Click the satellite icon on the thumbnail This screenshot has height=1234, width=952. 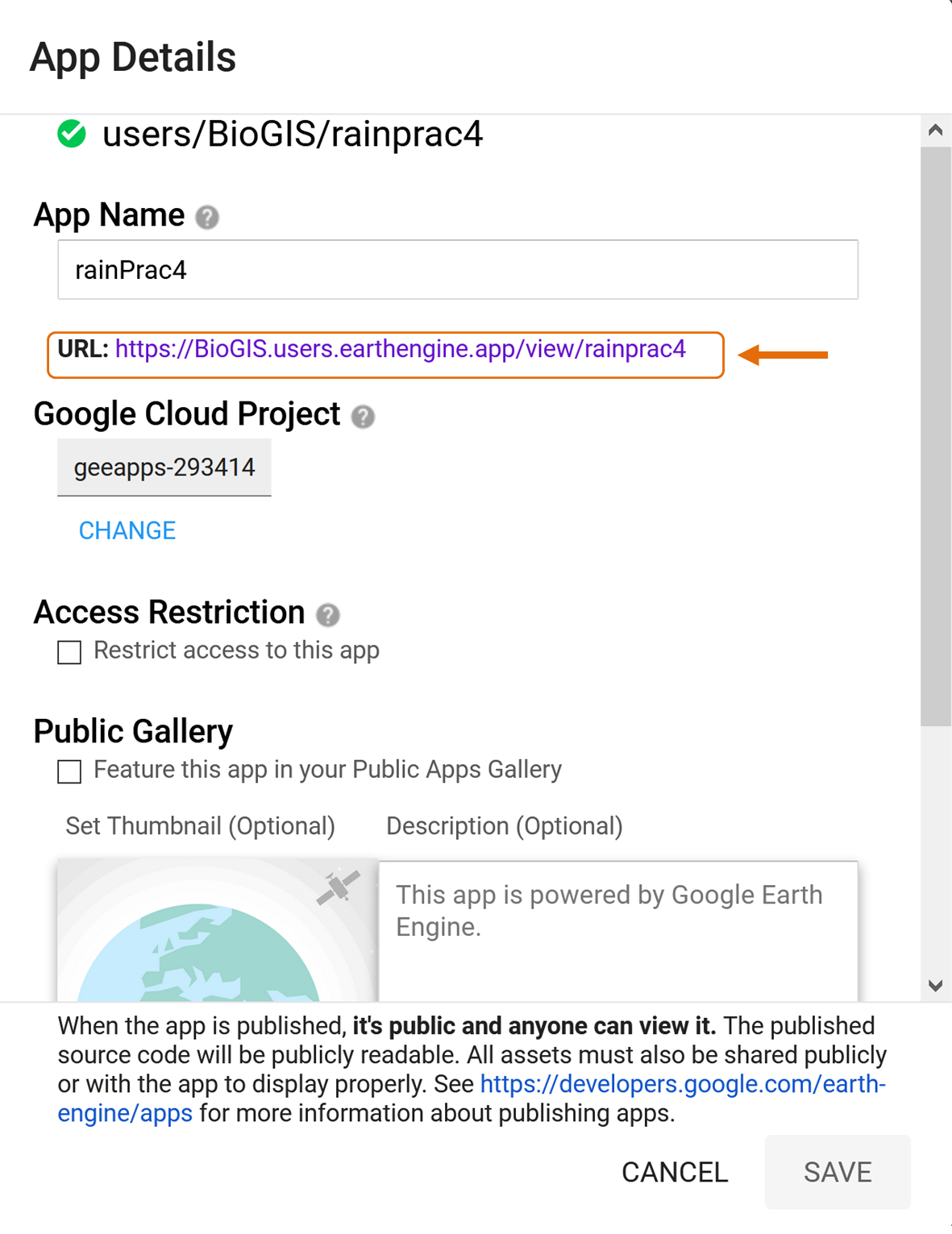pyautogui.click(x=338, y=887)
